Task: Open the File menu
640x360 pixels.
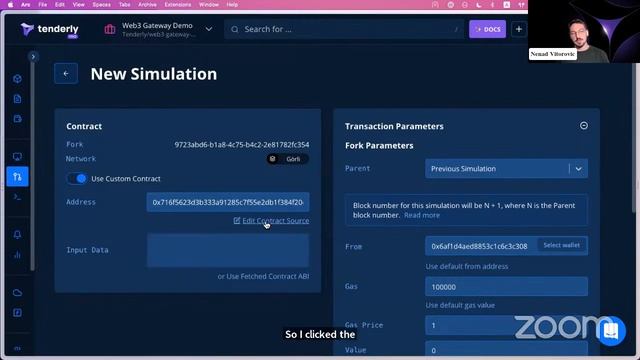Action: (x=42, y=4)
